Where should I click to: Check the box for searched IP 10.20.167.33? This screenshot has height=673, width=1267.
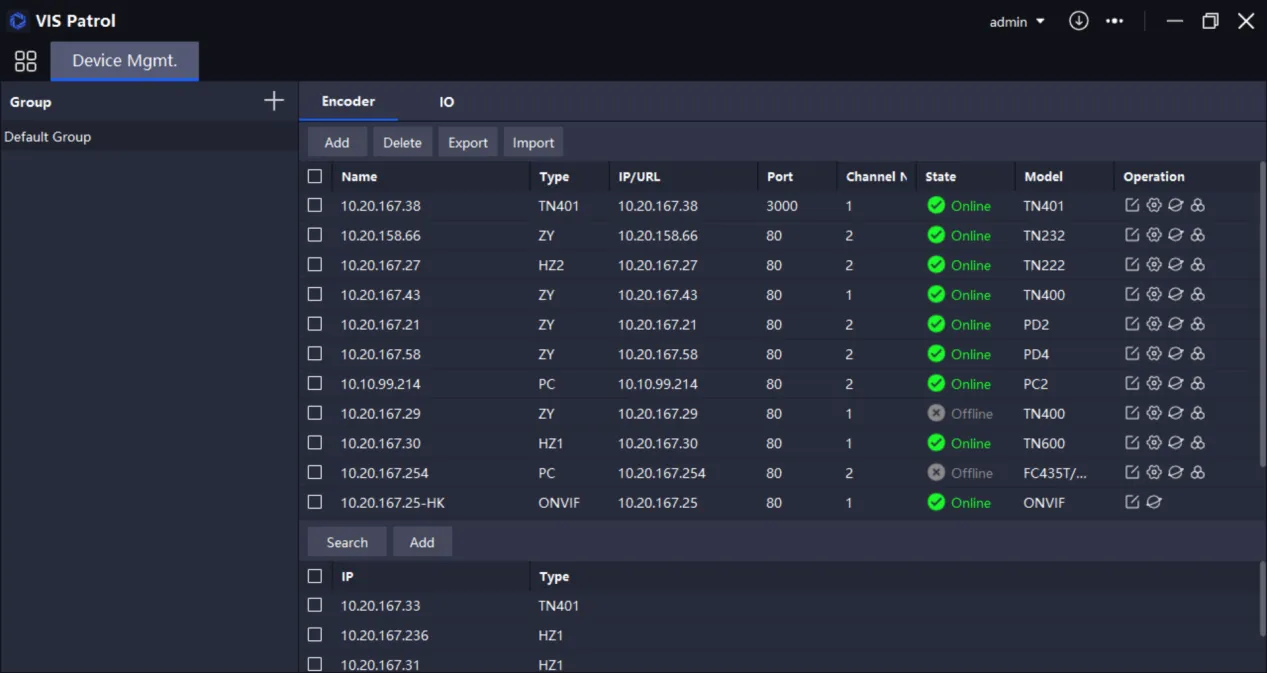pyautogui.click(x=315, y=605)
